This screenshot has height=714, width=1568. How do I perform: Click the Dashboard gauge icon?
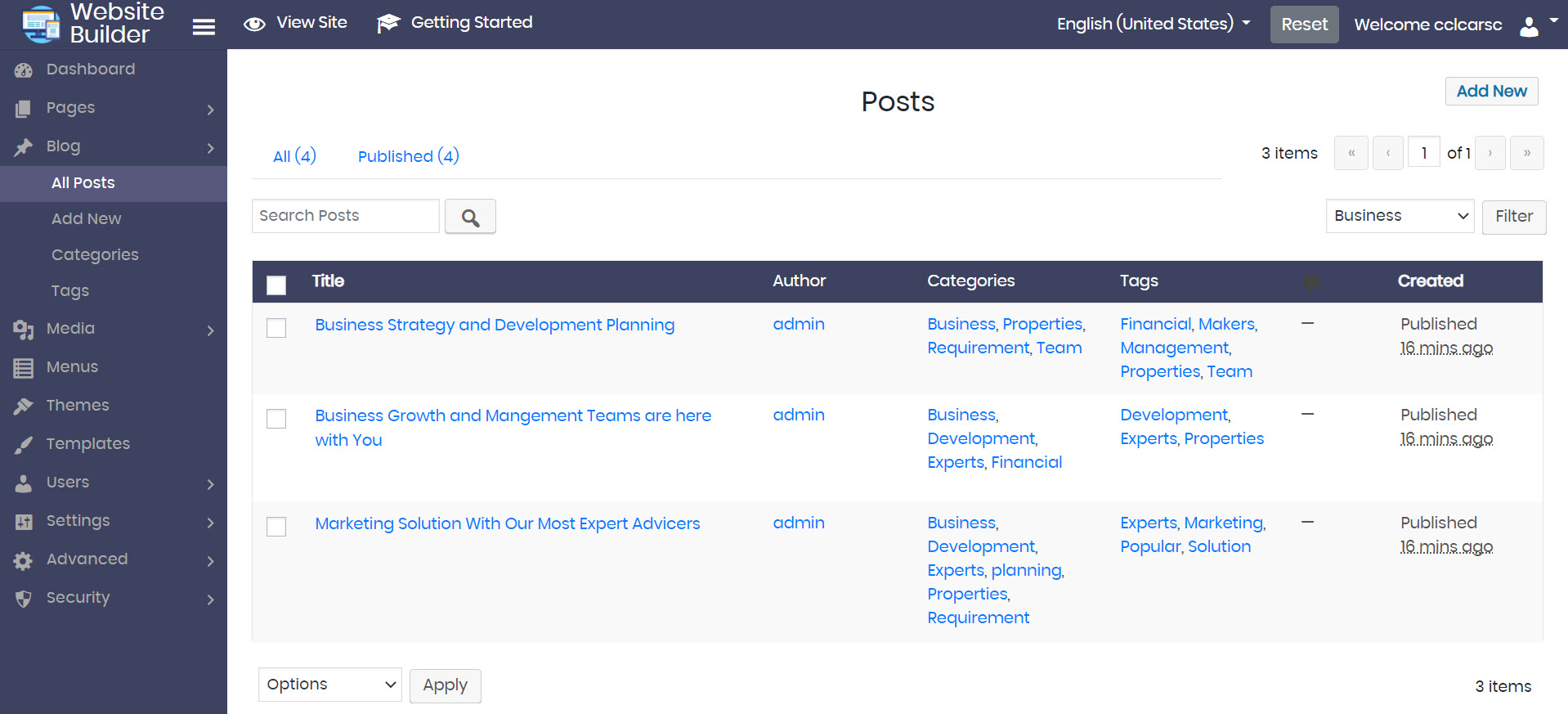pos(24,70)
